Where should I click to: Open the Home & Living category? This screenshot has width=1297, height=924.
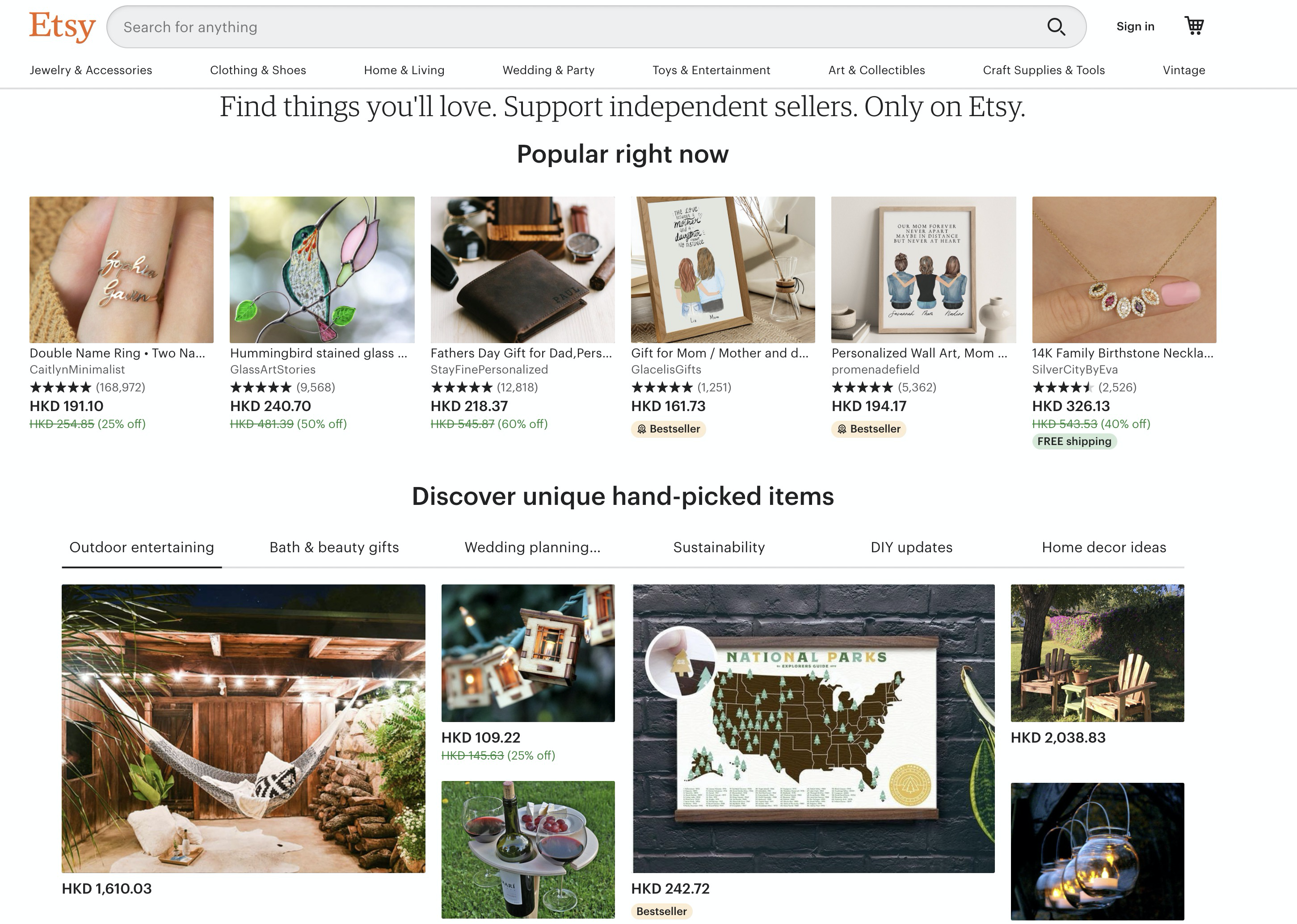pos(404,70)
